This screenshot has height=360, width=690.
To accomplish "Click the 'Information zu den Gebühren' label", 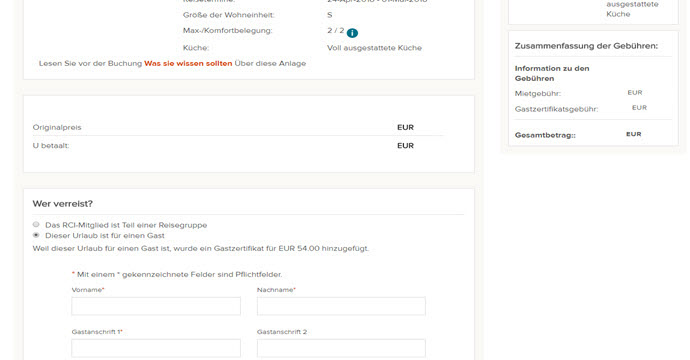I will pyautogui.click(x=552, y=73).
